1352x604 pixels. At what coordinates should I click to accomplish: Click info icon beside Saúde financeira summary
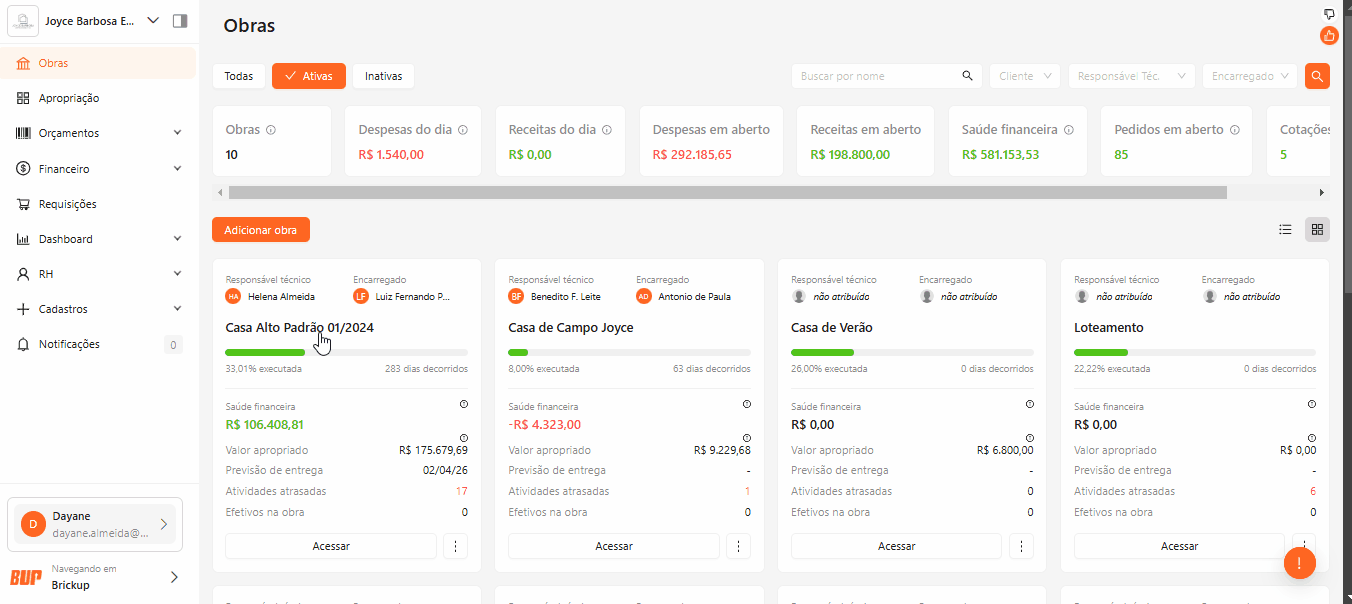click(x=1068, y=130)
